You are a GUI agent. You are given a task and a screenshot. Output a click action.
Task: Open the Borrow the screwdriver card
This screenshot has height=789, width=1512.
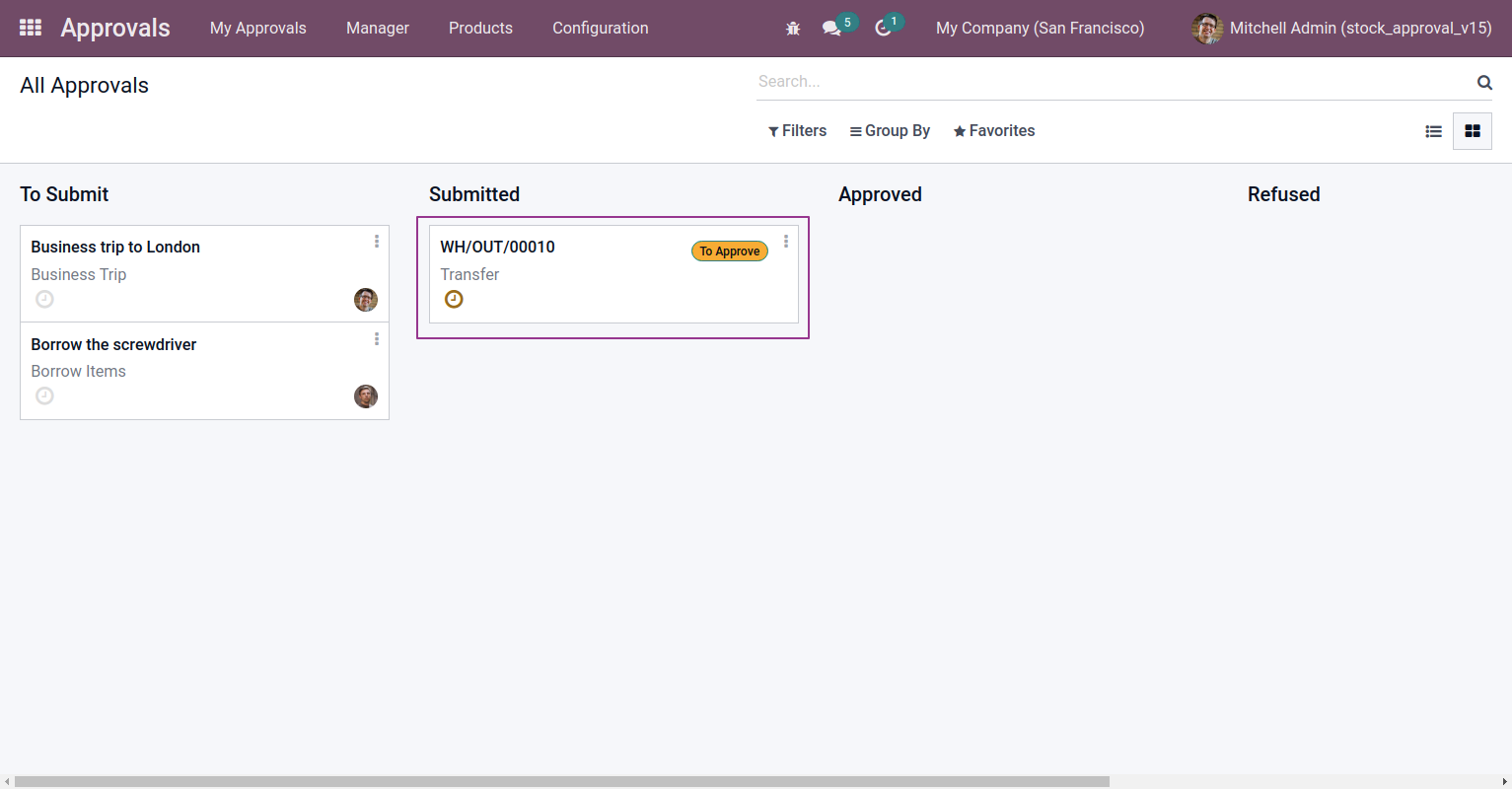205,371
